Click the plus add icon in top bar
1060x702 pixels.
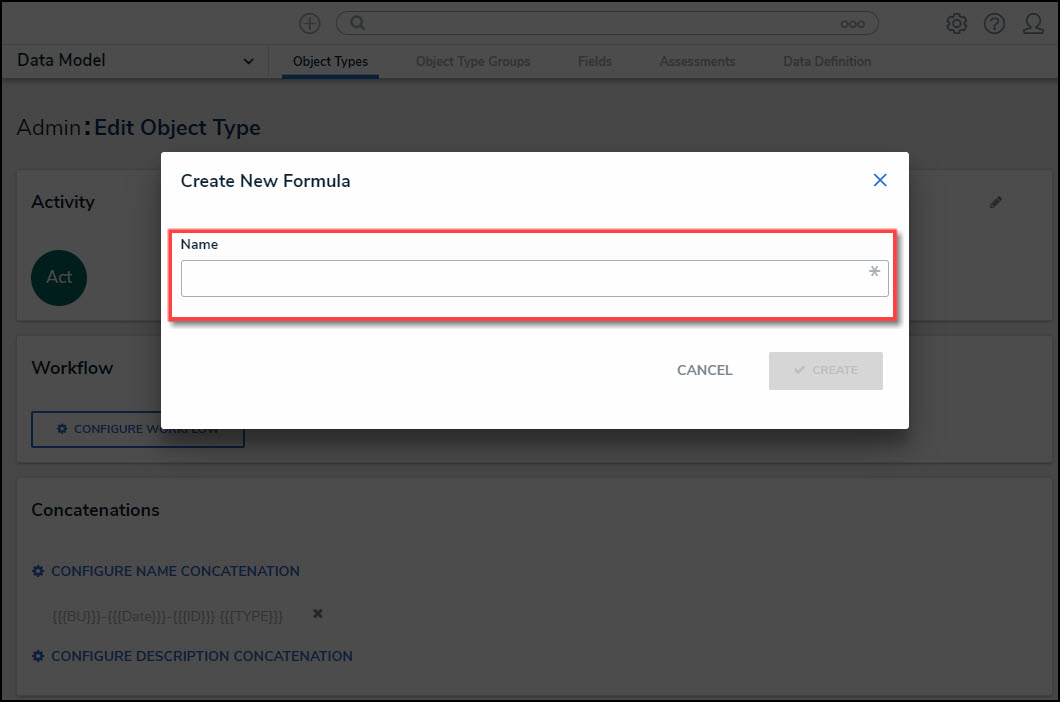click(310, 24)
